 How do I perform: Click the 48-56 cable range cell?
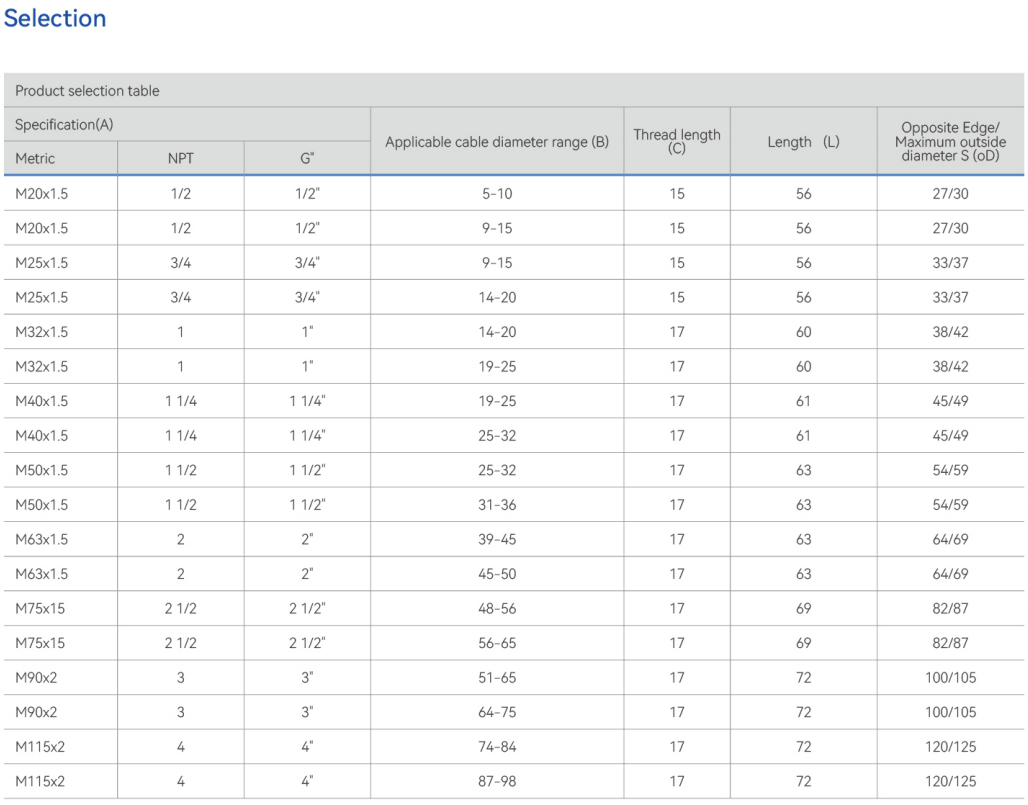tap(497, 609)
